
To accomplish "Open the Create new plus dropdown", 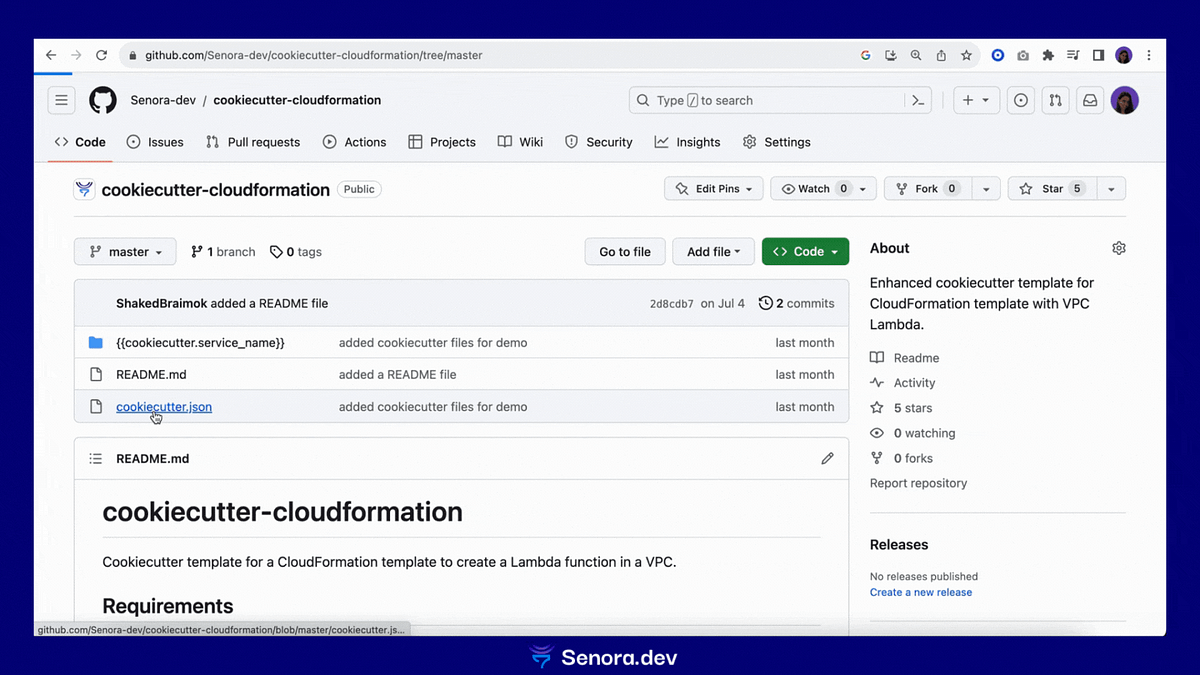I will [976, 100].
